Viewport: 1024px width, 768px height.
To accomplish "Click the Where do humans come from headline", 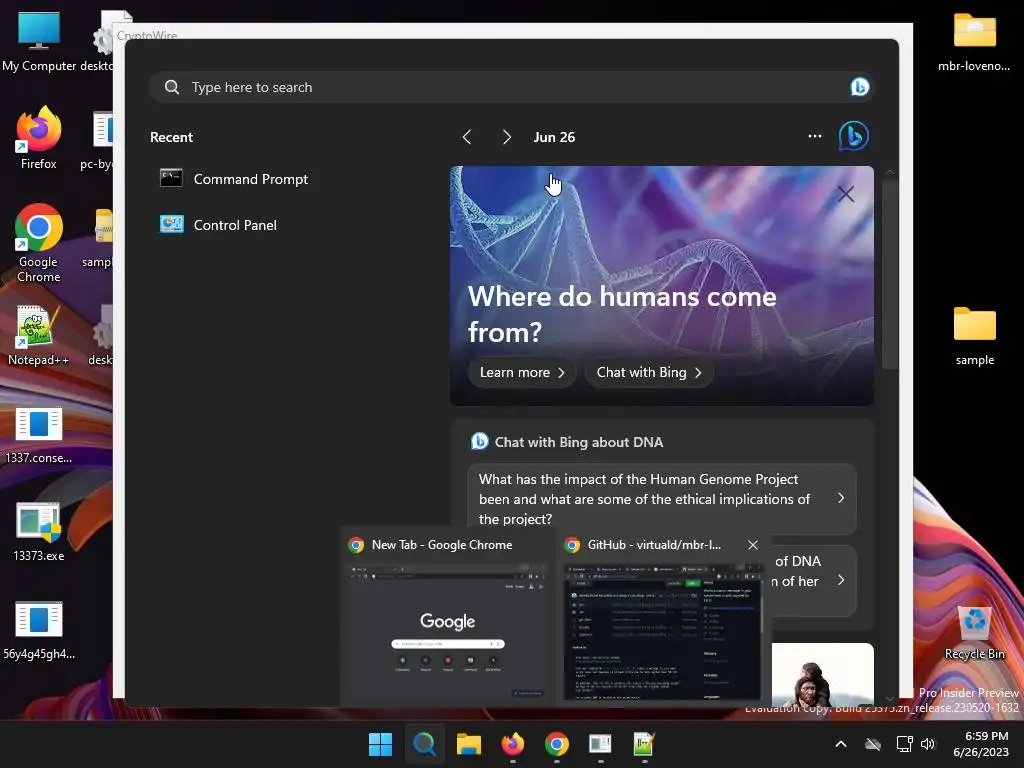I will (x=622, y=314).
